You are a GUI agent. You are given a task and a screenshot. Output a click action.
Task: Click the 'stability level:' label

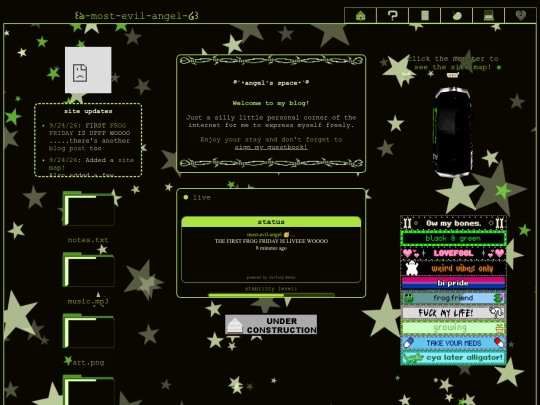[271, 289]
